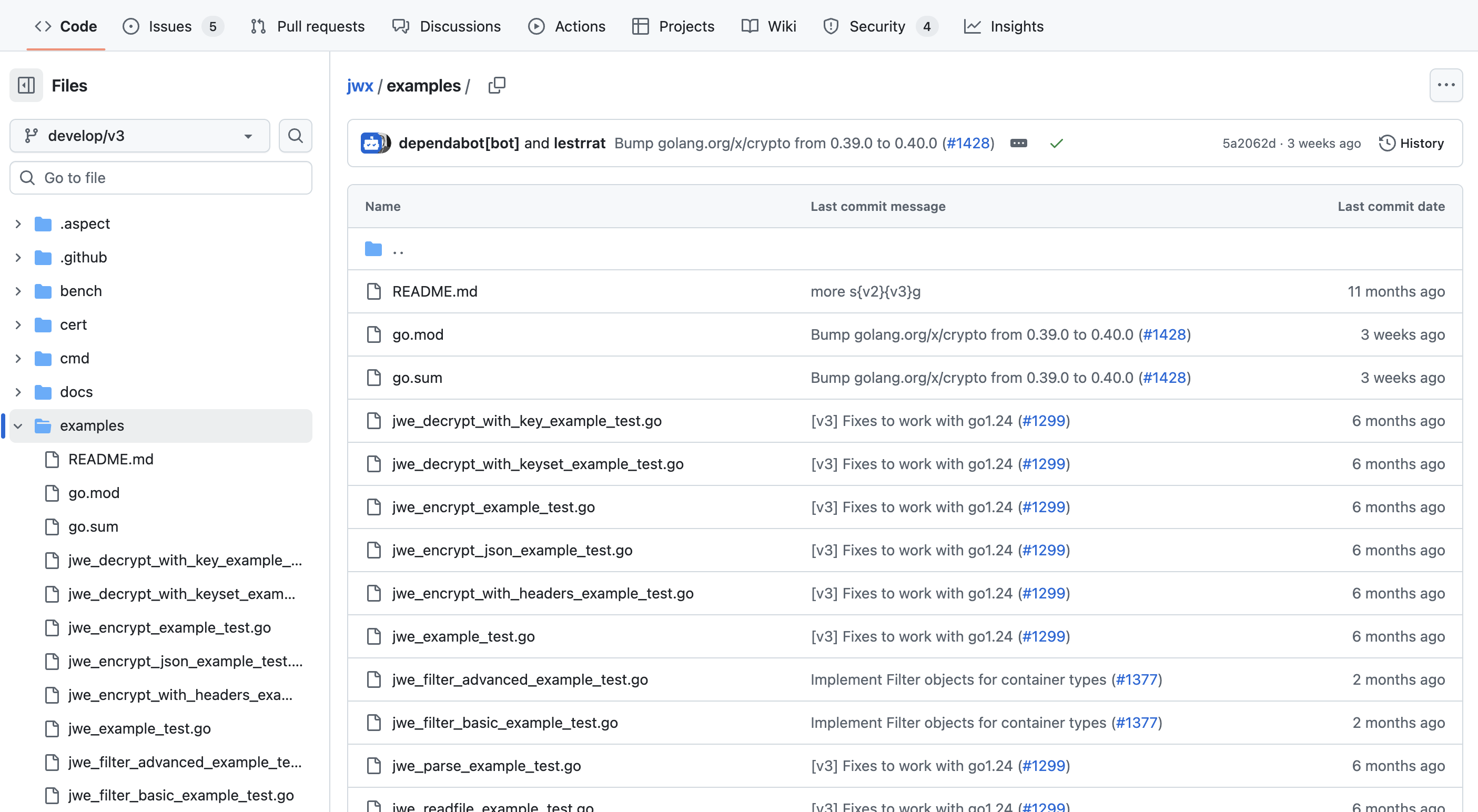Image resolution: width=1478 pixels, height=812 pixels.
Task: Click the bench folder icon in tree
Action: pos(43,291)
